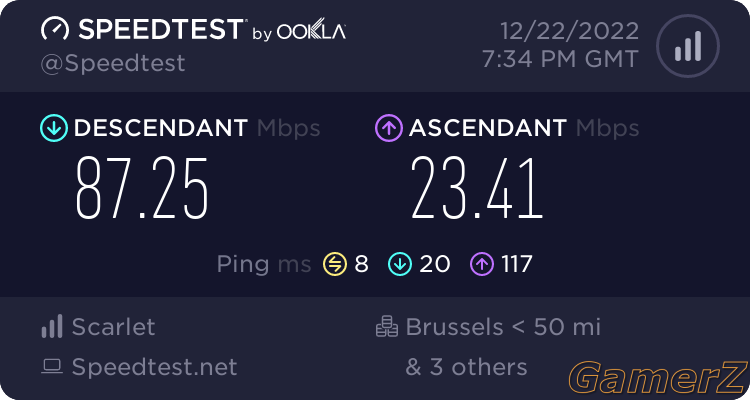Screen dimensions: 750x400
Task: Click the purple upload ping icon
Action: [x=482, y=264]
